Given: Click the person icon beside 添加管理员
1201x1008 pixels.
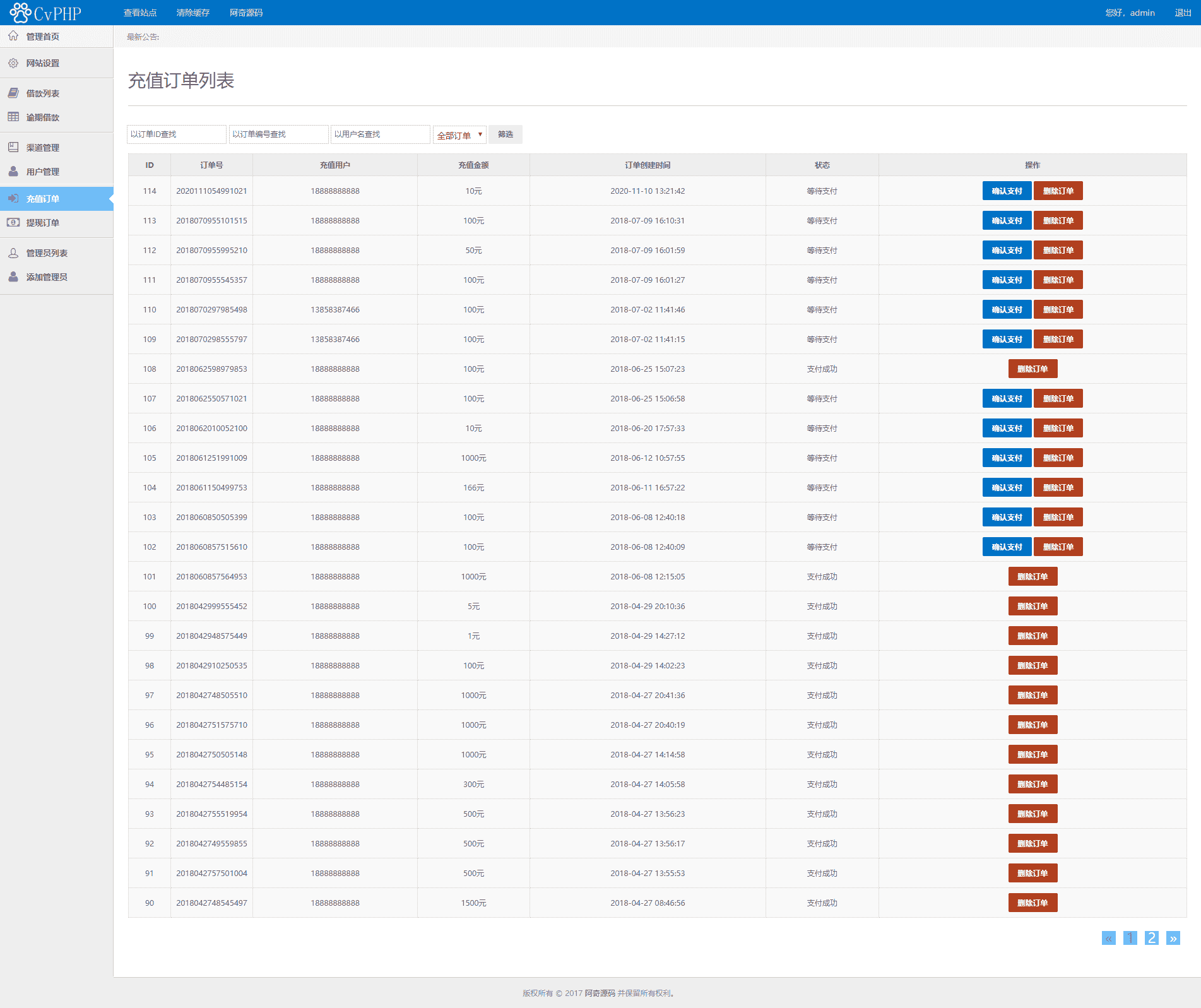Looking at the screenshot, I should pos(13,276).
